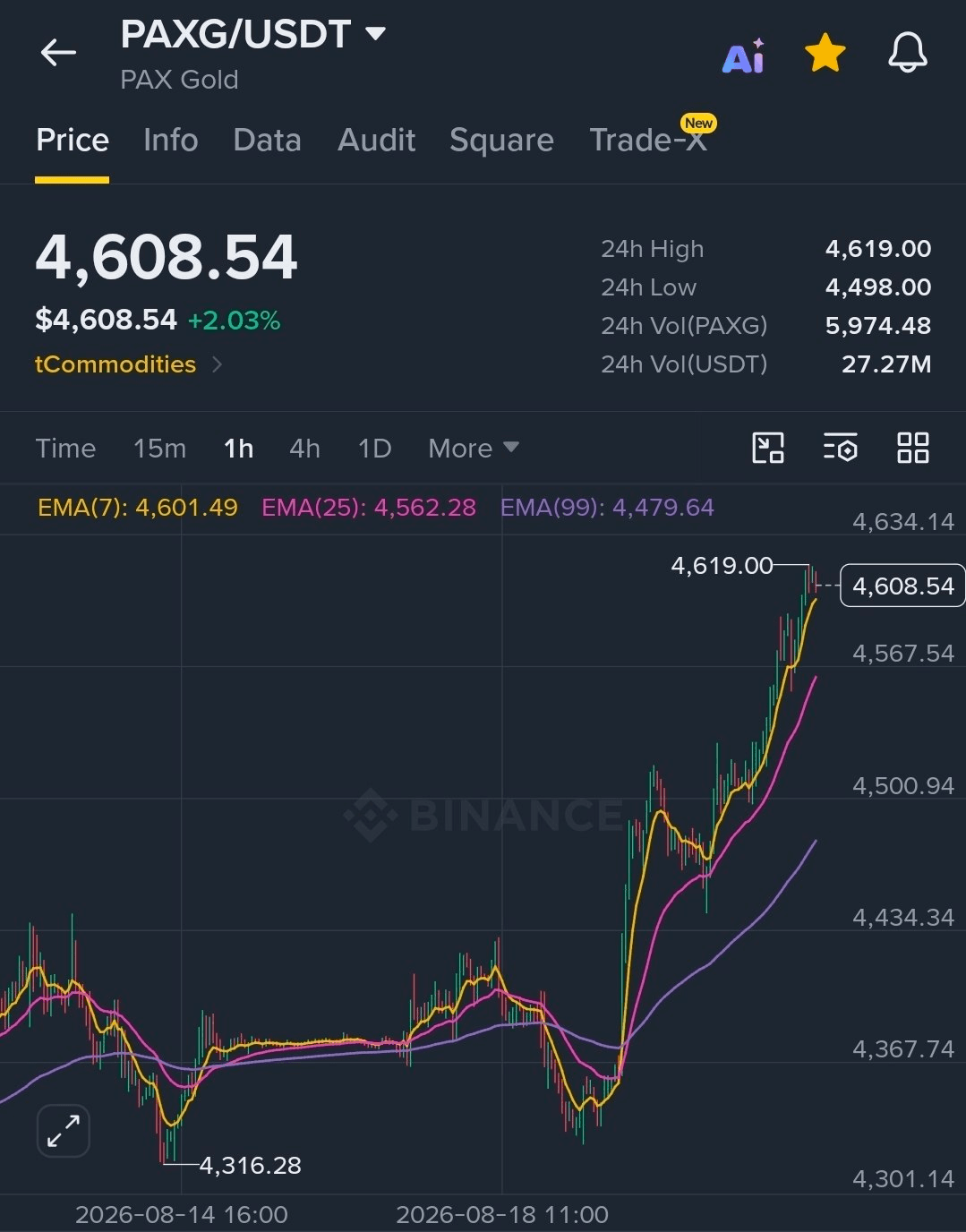Click the 24h Vol(PAXG) value 5,974.48
The image size is (966, 1232).
pyautogui.click(x=877, y=326)
